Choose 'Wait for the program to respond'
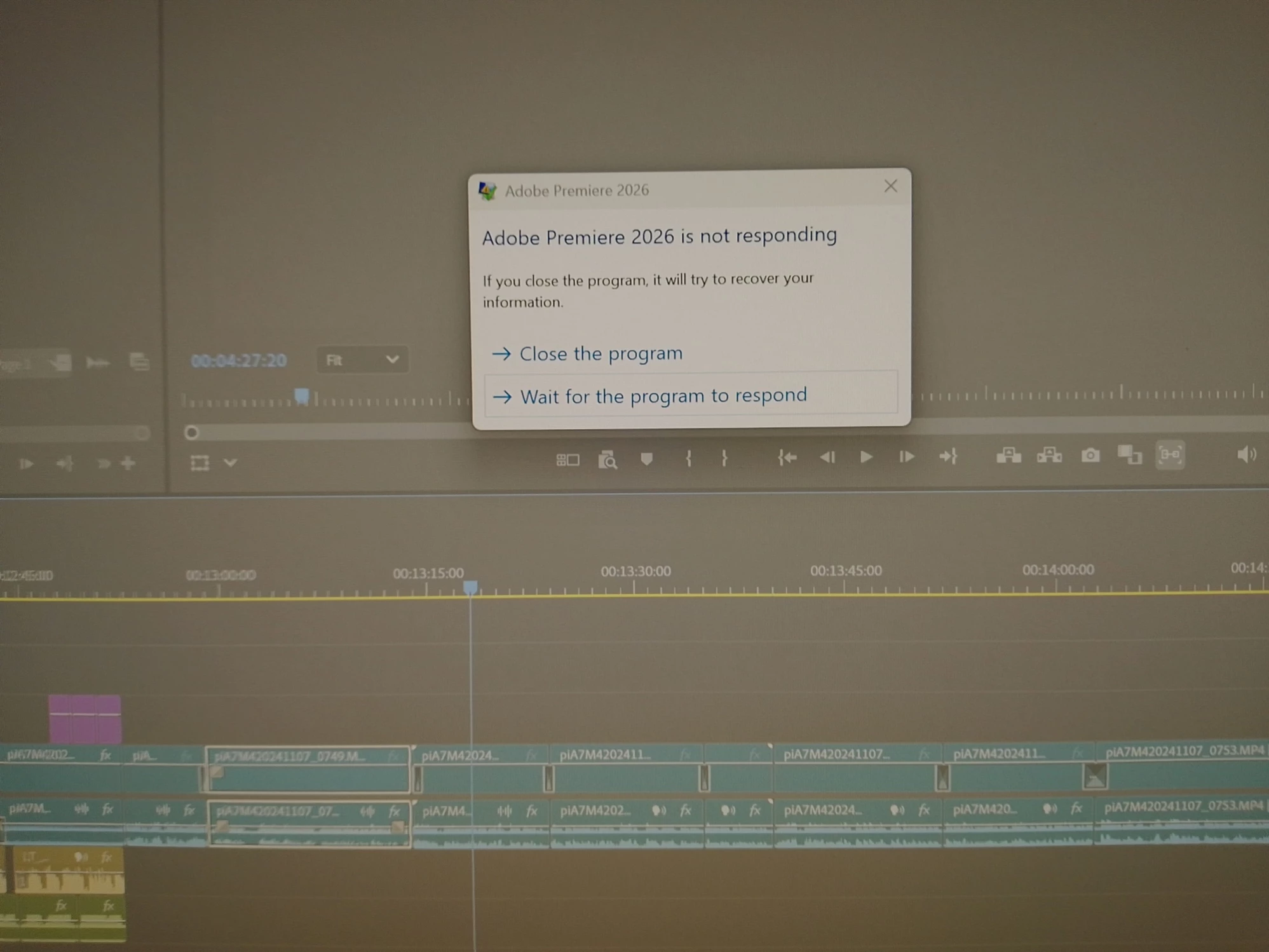The height and width of the screenshot is (952, 1269). [691, 395]
